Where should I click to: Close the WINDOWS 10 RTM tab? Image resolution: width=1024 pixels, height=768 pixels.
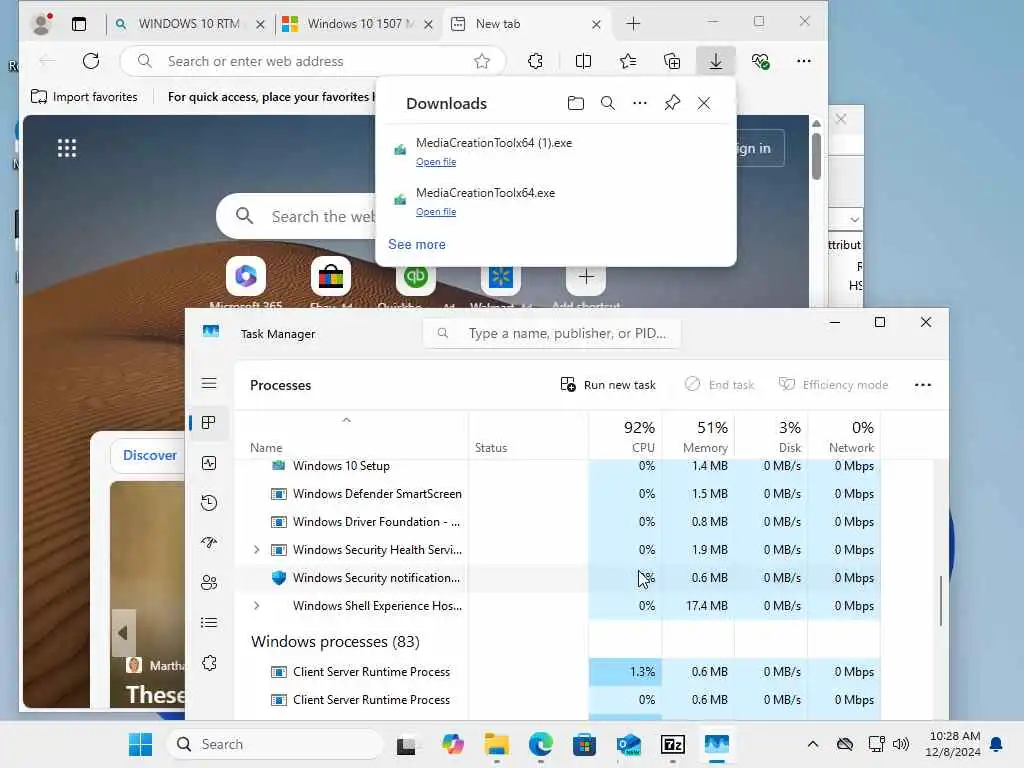coord(260,24)
